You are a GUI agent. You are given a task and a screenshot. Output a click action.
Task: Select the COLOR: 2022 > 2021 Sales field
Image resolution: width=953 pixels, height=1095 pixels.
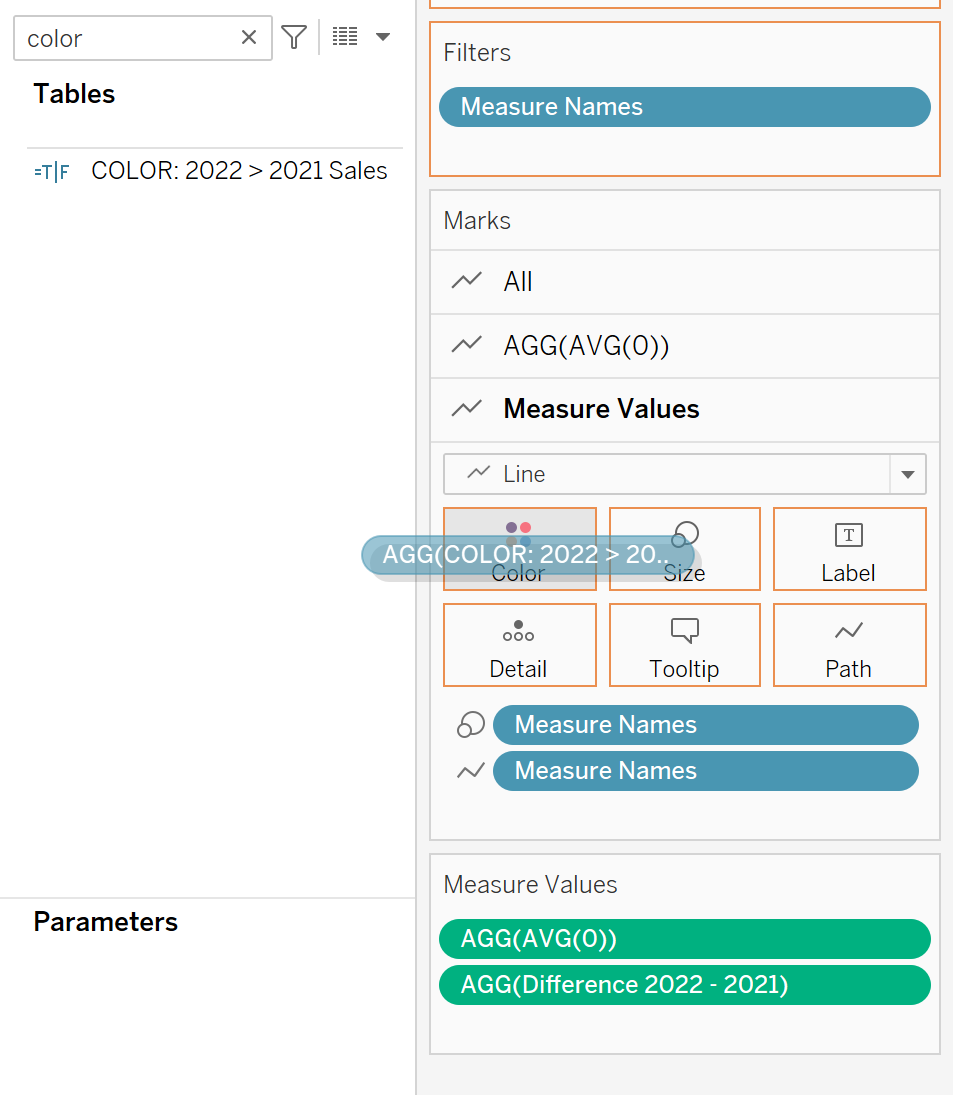click(x=239, y=171)
